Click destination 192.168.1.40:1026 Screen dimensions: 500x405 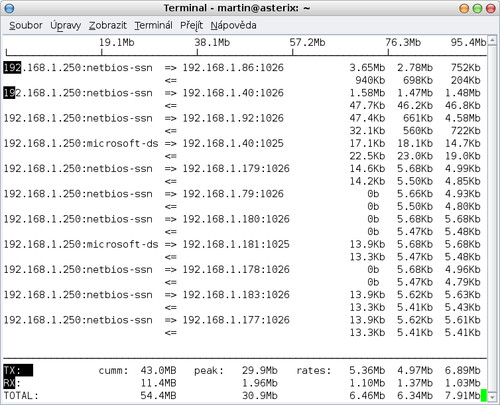point(233,93)
